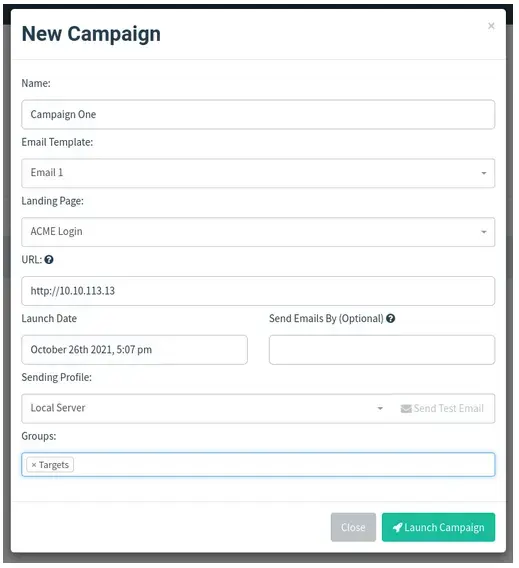This screenshot has width=519, height=568.
Task: Select the Email 1 template combo box
Action: pyautogui.click(x=258, y=173)
